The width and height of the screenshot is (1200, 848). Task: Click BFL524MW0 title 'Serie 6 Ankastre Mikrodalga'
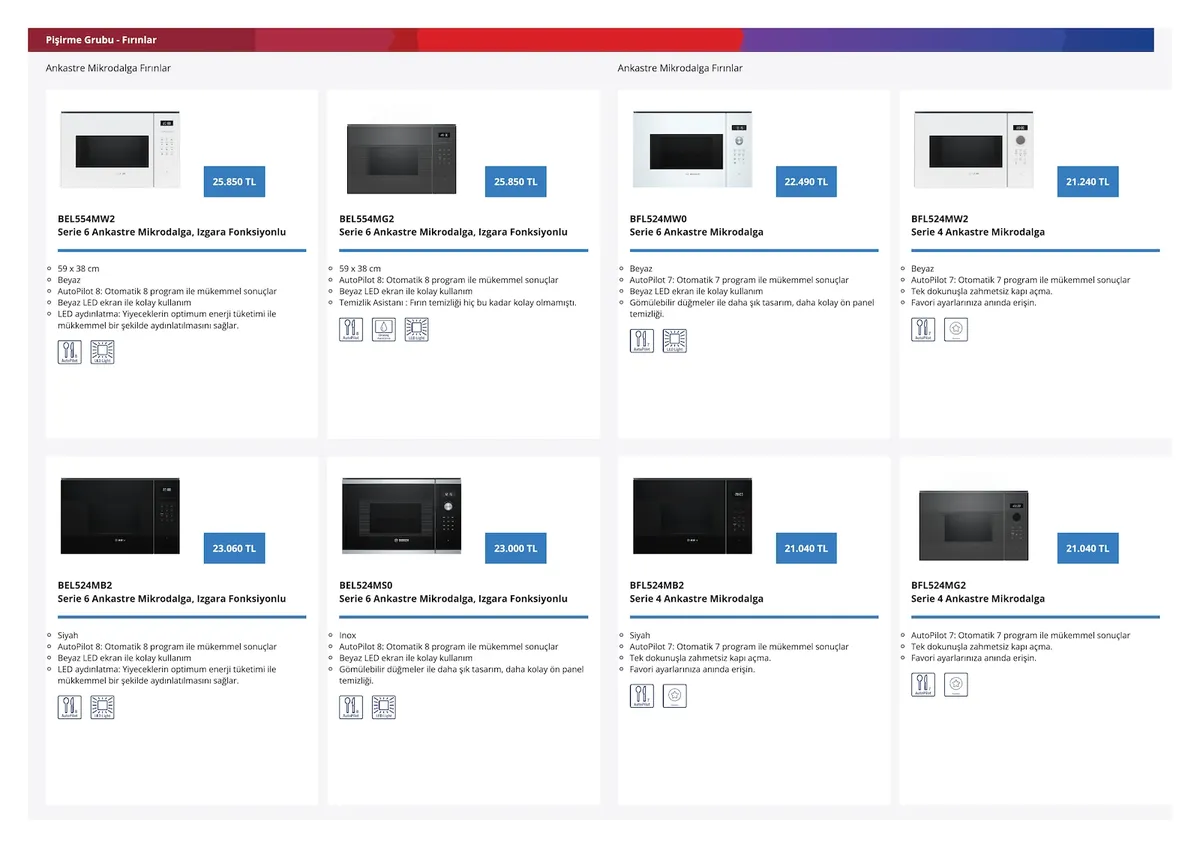tap(696, 232)
